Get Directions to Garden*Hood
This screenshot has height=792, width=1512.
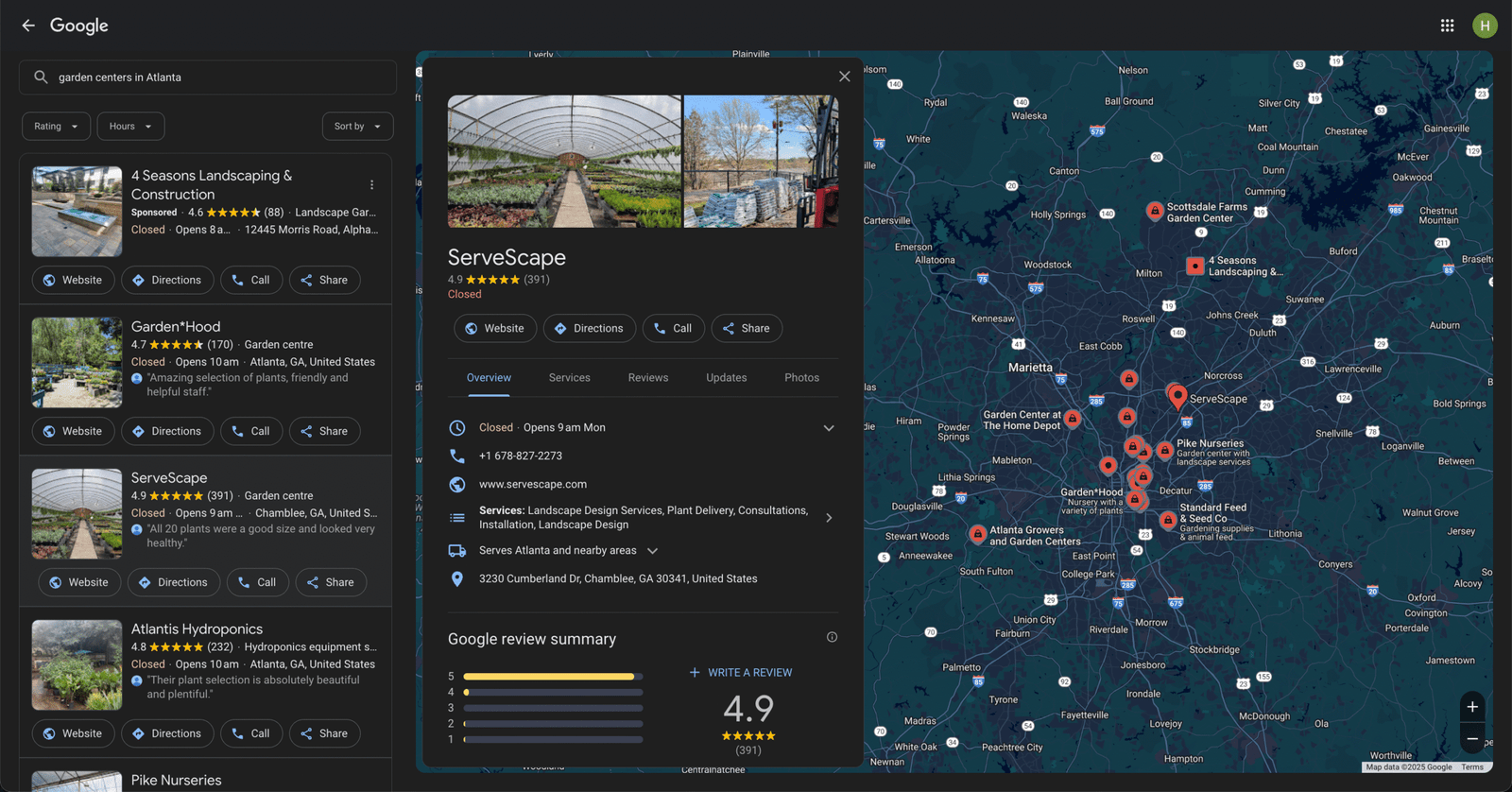pyautogui.click(x=167, y=431)
